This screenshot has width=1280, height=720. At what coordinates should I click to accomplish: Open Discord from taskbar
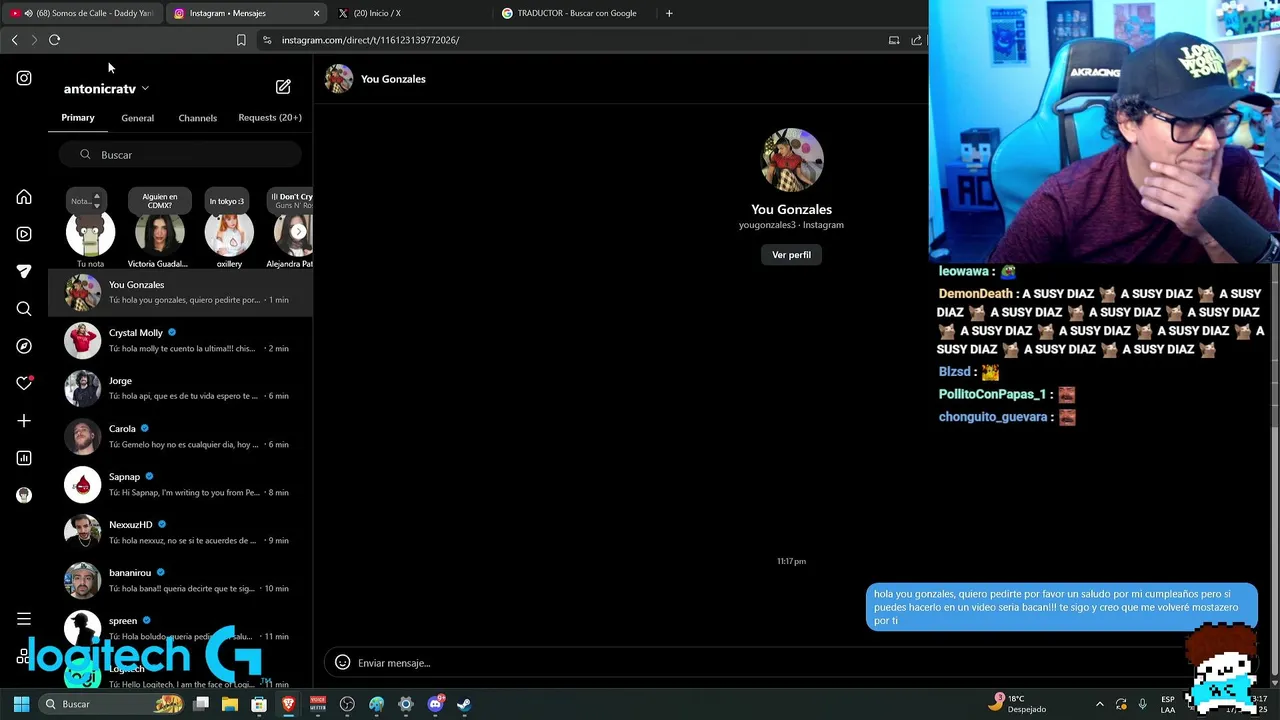(435, 704)
